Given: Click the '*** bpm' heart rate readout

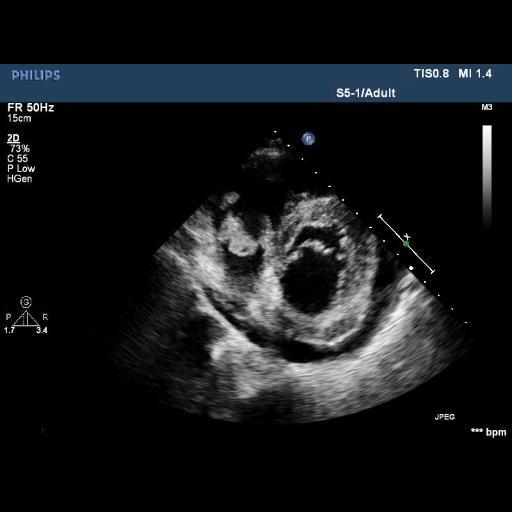Looking at the screenshot, I should pos(488,432).
